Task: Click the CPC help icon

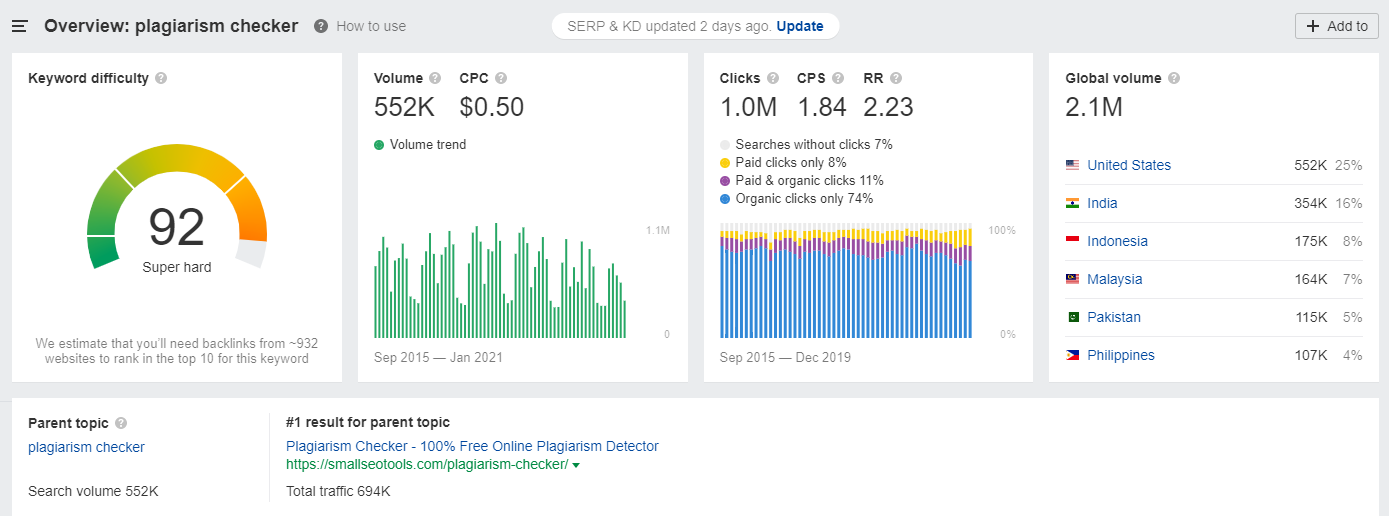Action: point(501,78)
